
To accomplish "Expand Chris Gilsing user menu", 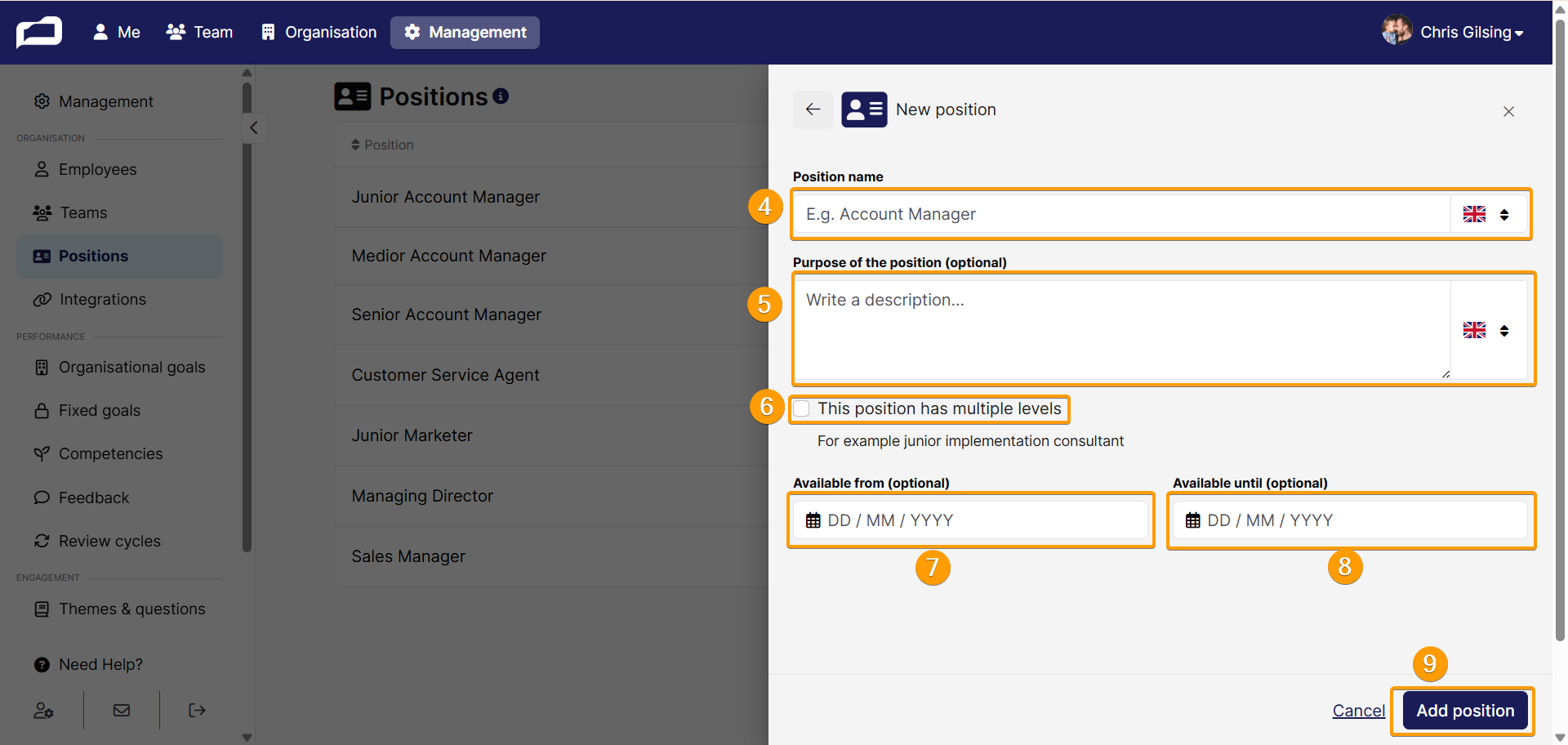I will (1453, 32).
